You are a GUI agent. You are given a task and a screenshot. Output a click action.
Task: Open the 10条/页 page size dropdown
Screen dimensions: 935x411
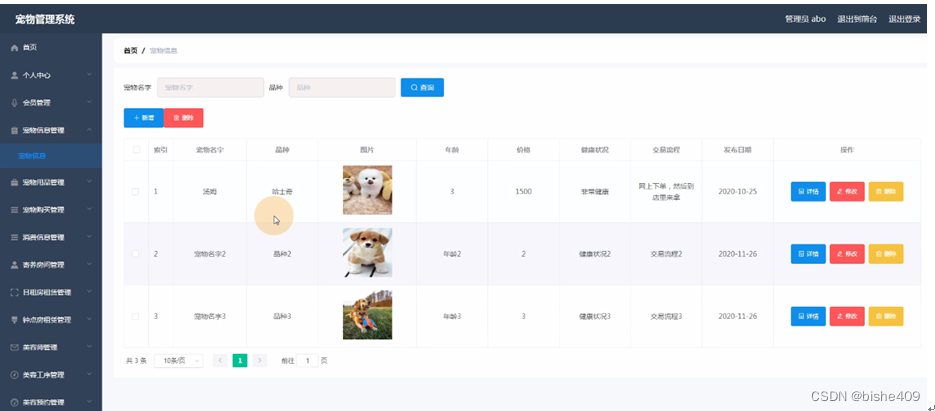[178, 360]
